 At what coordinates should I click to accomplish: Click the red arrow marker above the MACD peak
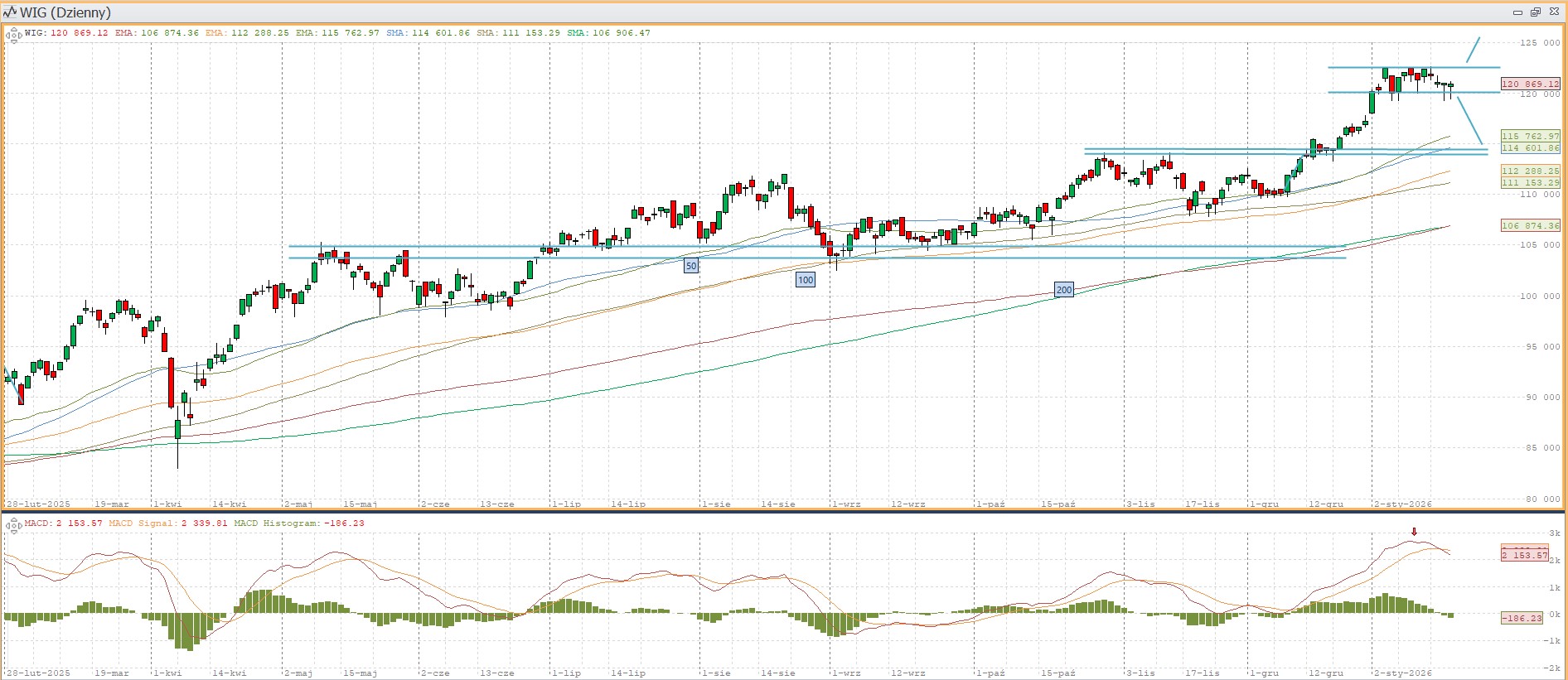[x=1414, y=533]
